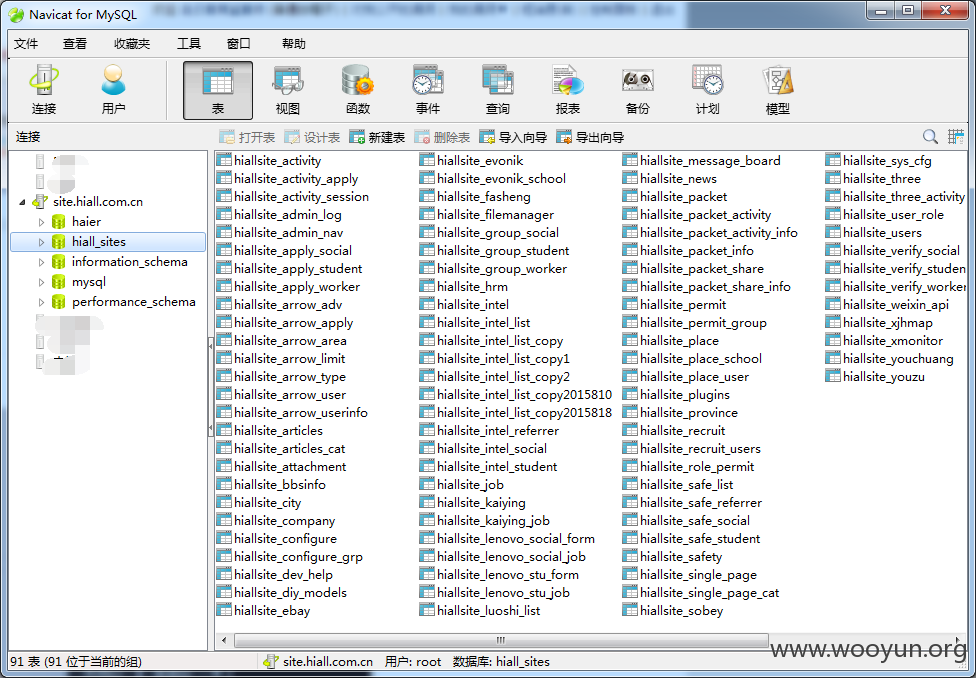Click the 导入向导 import wizard button
This screenshot has width=976, height=678.
513,138
